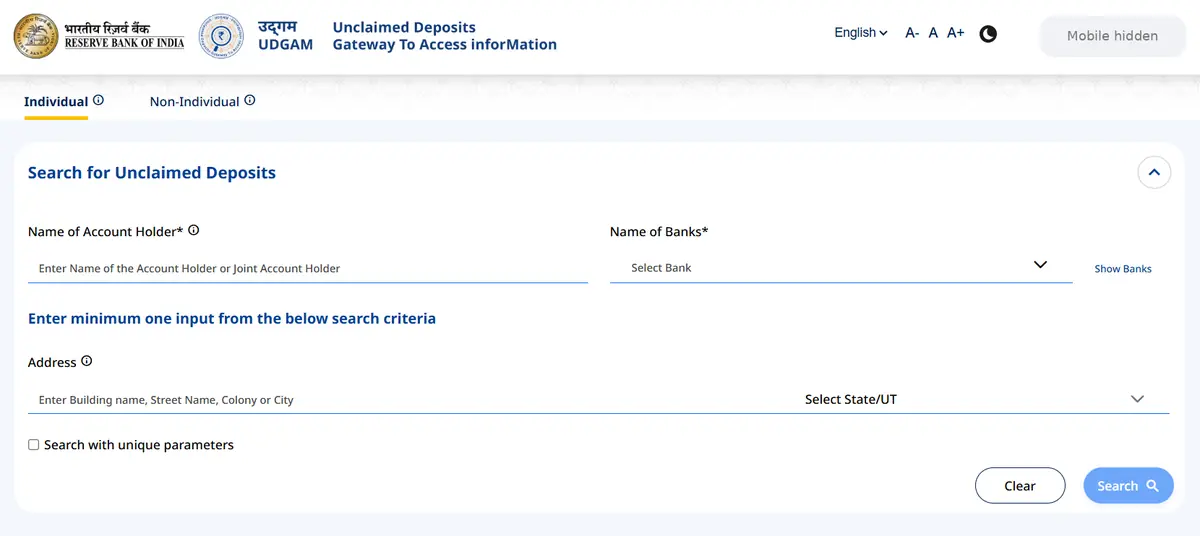Switch to the Individual tab
Screen dimensions: 1200x536
pyautogui.click(x=56, y=101)
